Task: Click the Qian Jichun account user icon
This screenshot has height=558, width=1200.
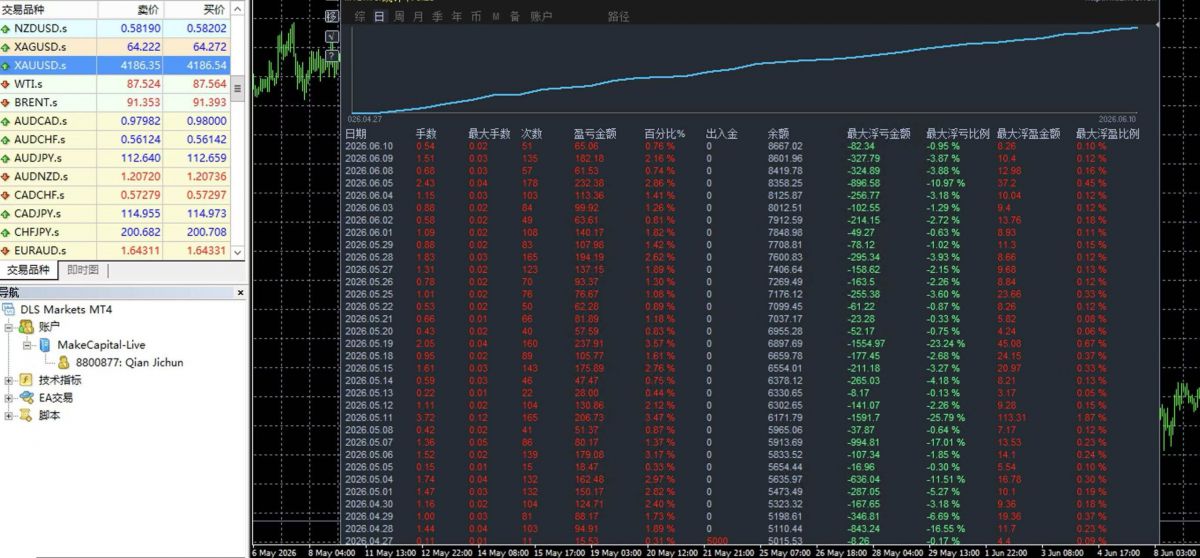Action: tap(64, 362)
